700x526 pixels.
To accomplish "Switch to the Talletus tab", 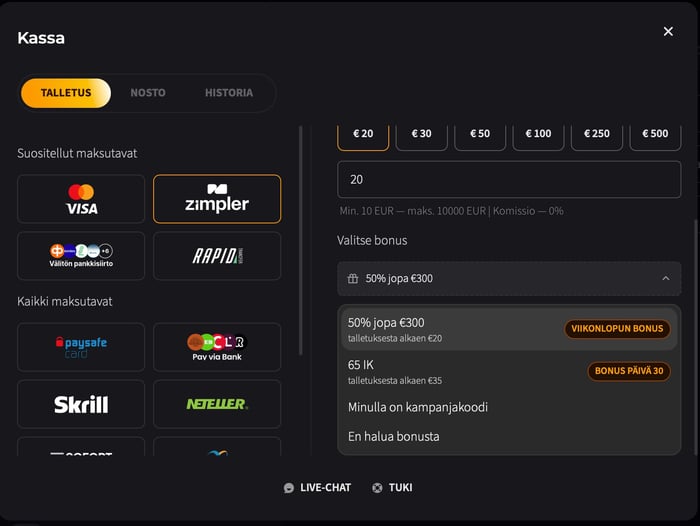I will coord(66,93).
